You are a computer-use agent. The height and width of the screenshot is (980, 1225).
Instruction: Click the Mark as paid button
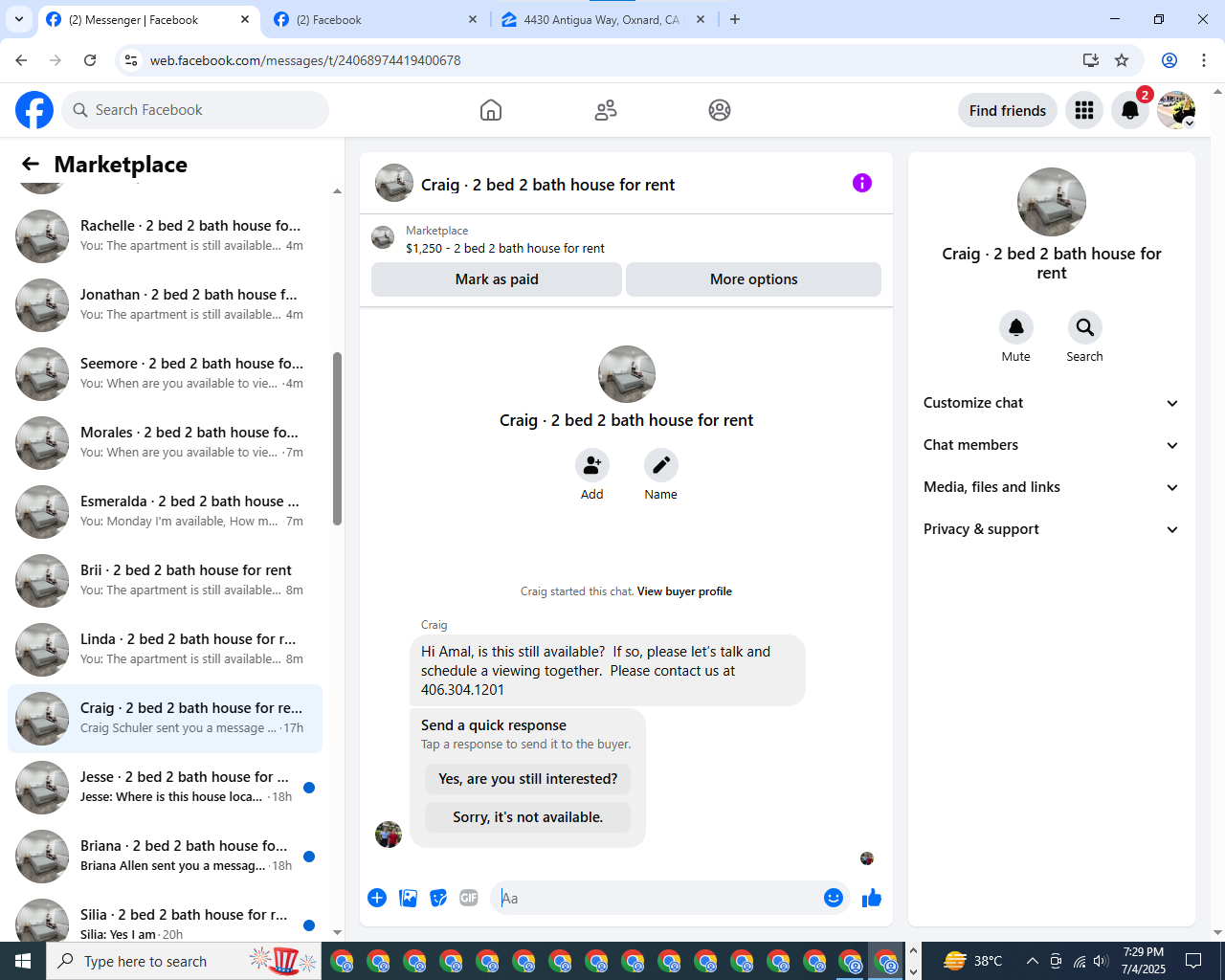point(497,279)
